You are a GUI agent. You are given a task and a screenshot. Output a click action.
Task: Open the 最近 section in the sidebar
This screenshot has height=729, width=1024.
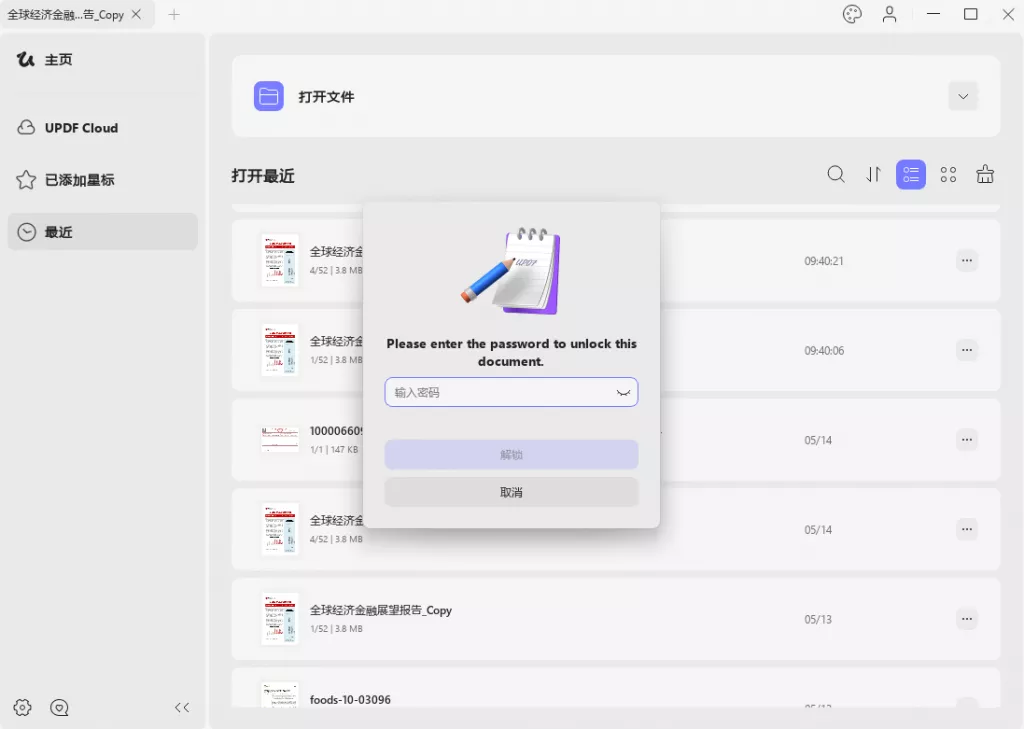coord(58,231)
